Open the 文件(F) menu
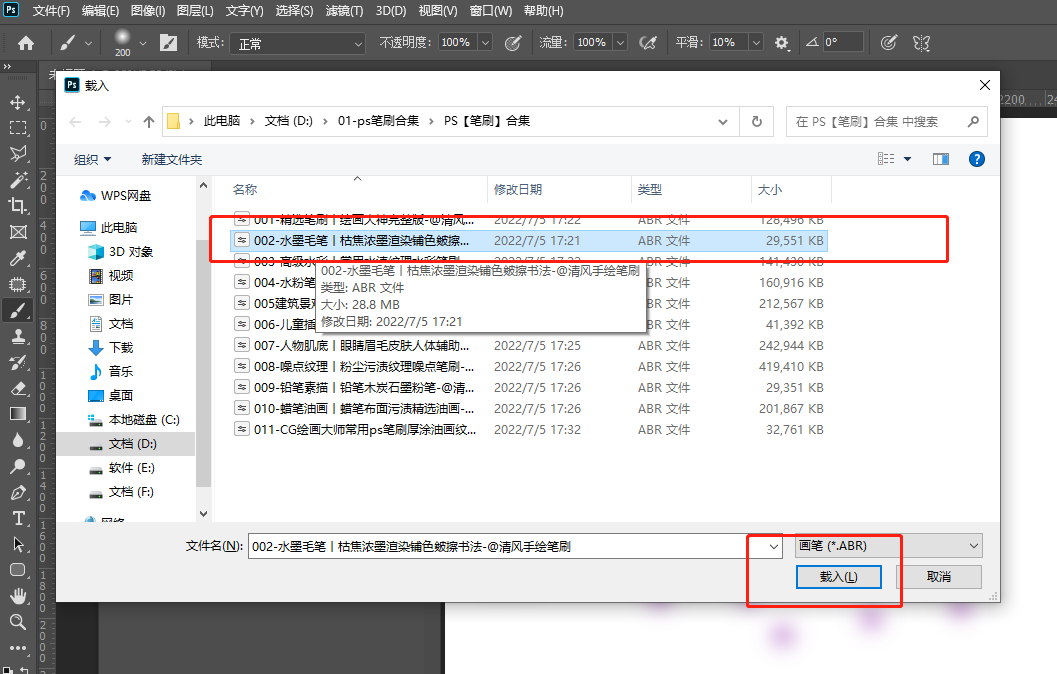Screen dimensions: 1057x674 pyautogui.click(x=51, y=11)
